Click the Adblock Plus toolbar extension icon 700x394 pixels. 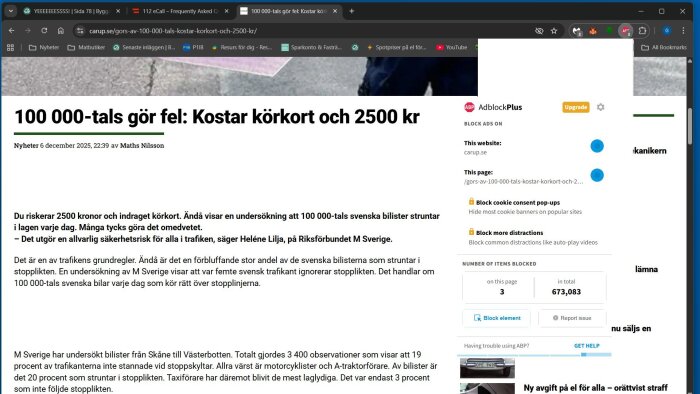pyautogui.click(x=625, y=31)
